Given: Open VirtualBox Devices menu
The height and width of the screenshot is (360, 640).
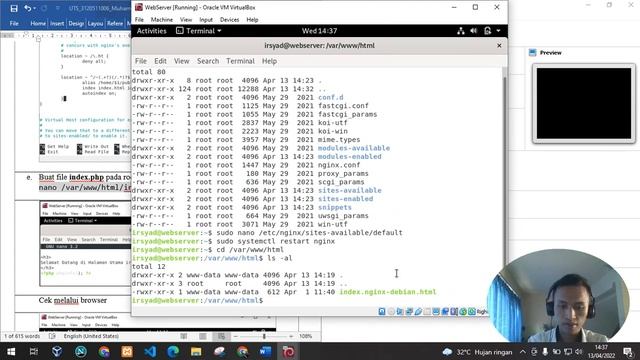Looking at the screenshot, I should pyautogui.click(x=229, y=20).
